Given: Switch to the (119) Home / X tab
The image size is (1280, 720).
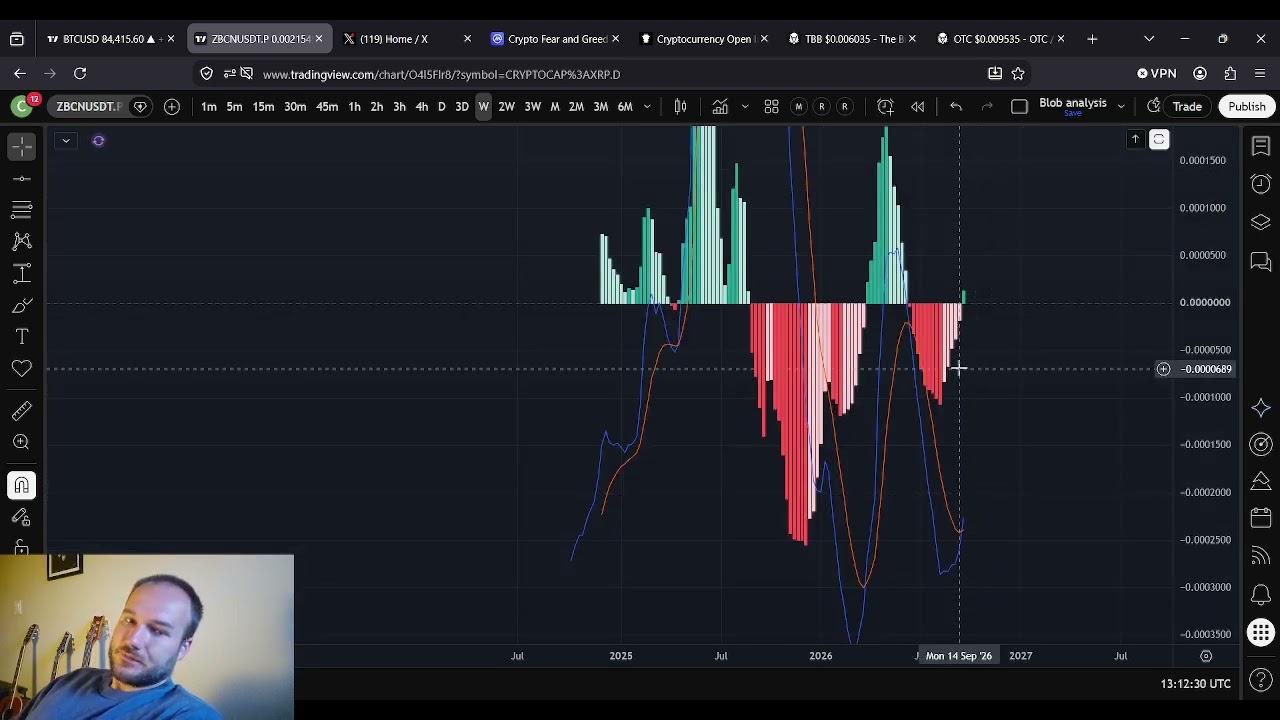Looking at the screenshot, I should (405, 39).
